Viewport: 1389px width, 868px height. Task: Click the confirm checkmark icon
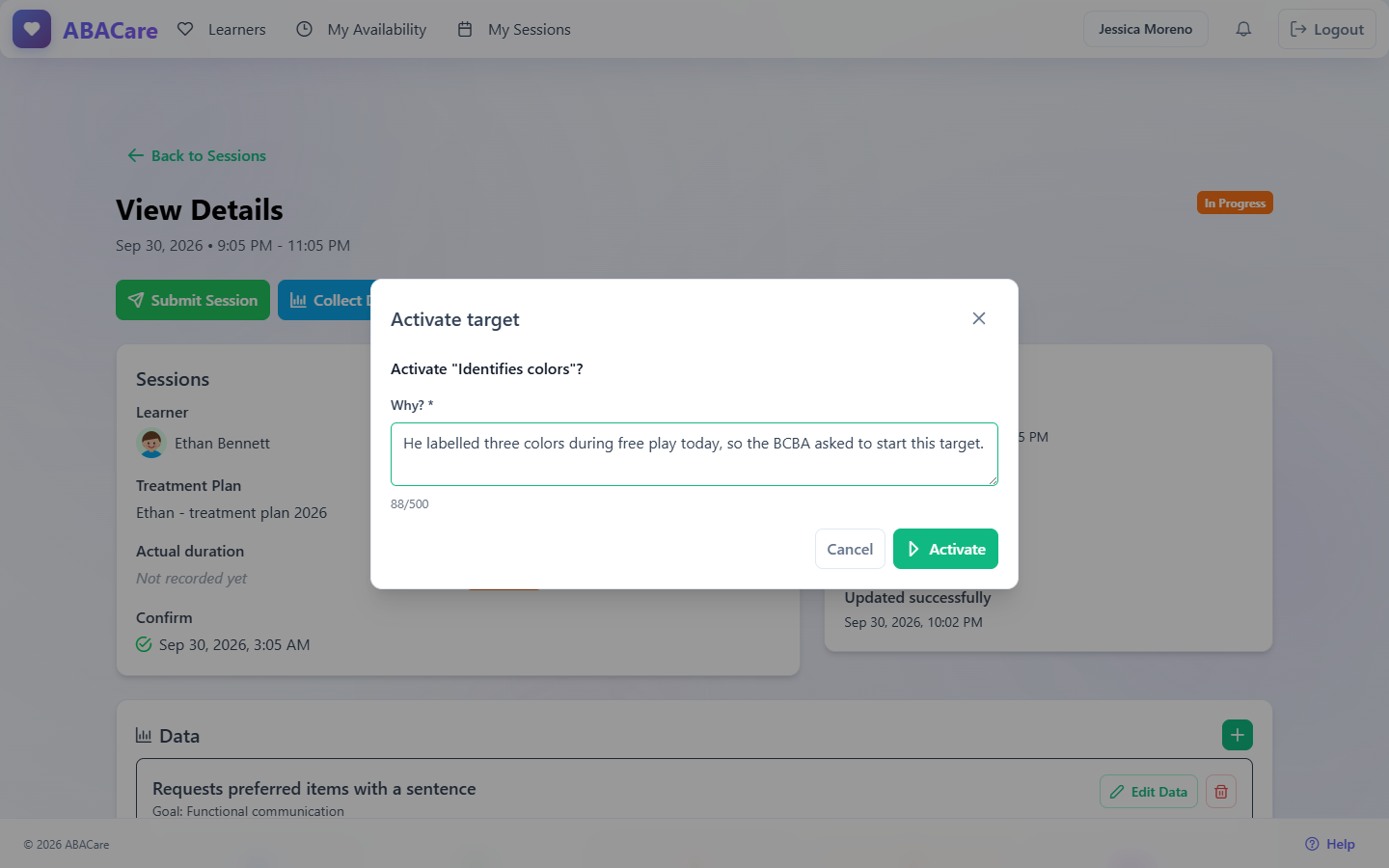pyautogui.click(x=144, y=644)
